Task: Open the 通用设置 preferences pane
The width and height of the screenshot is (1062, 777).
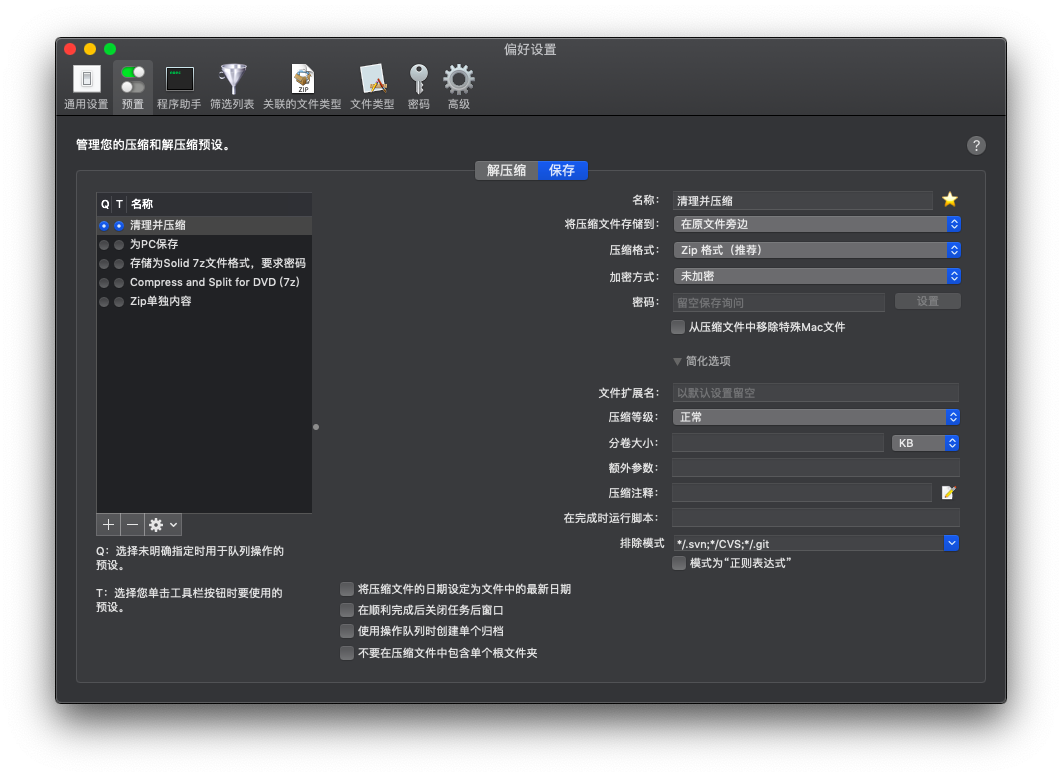Action: click(86, 80)
